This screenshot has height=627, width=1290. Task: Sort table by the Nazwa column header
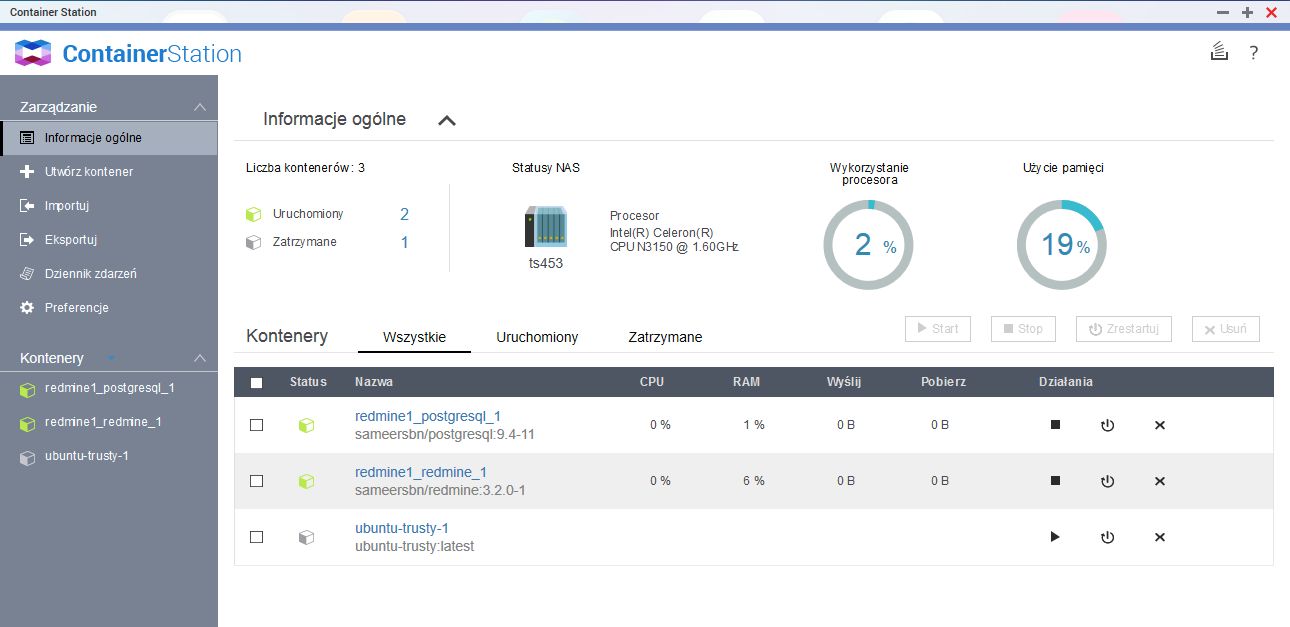[374, 382]
